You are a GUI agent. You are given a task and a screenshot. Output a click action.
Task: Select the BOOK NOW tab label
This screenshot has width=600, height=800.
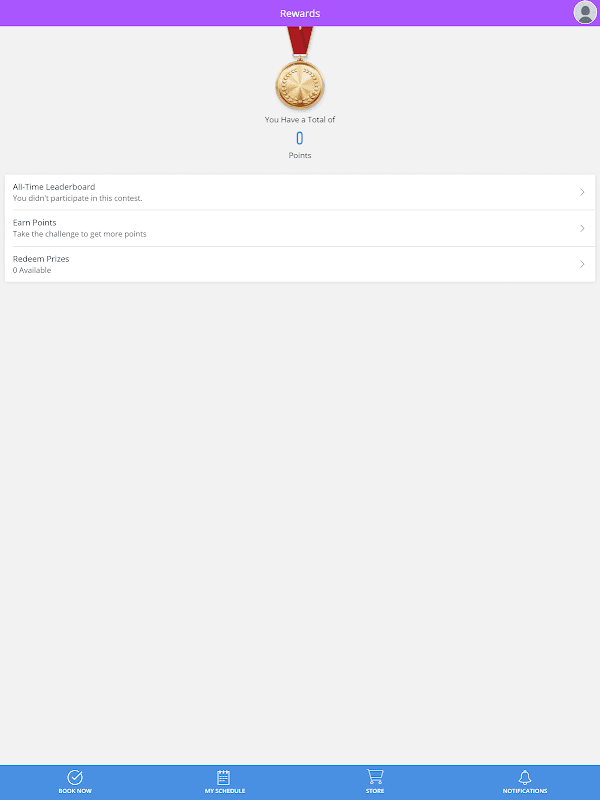[x=75, y=791]
